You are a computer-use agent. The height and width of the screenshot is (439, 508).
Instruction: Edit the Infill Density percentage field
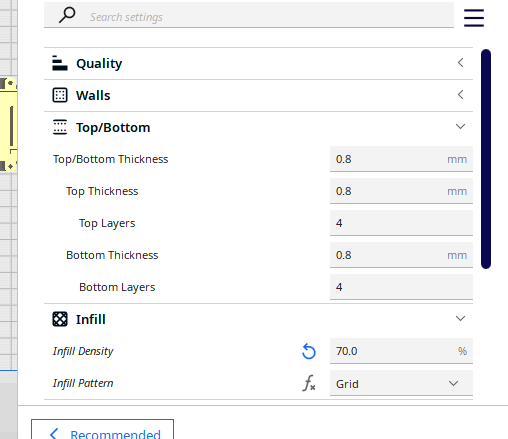[x=401, y=351]
